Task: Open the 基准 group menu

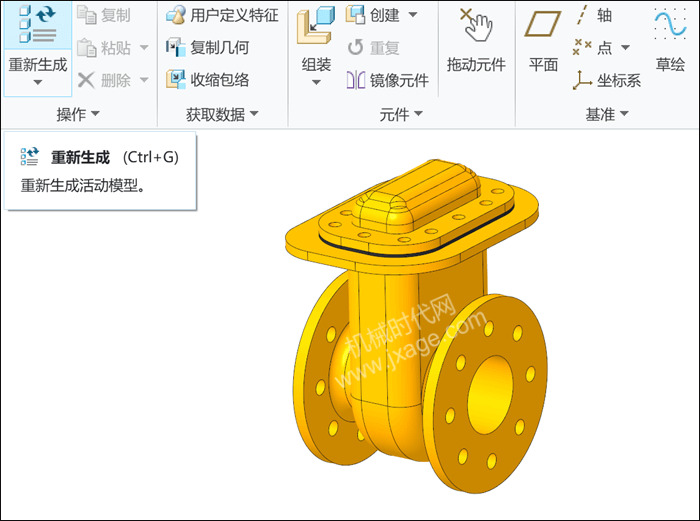Action: pyautogui.click(x=607, y=114)
